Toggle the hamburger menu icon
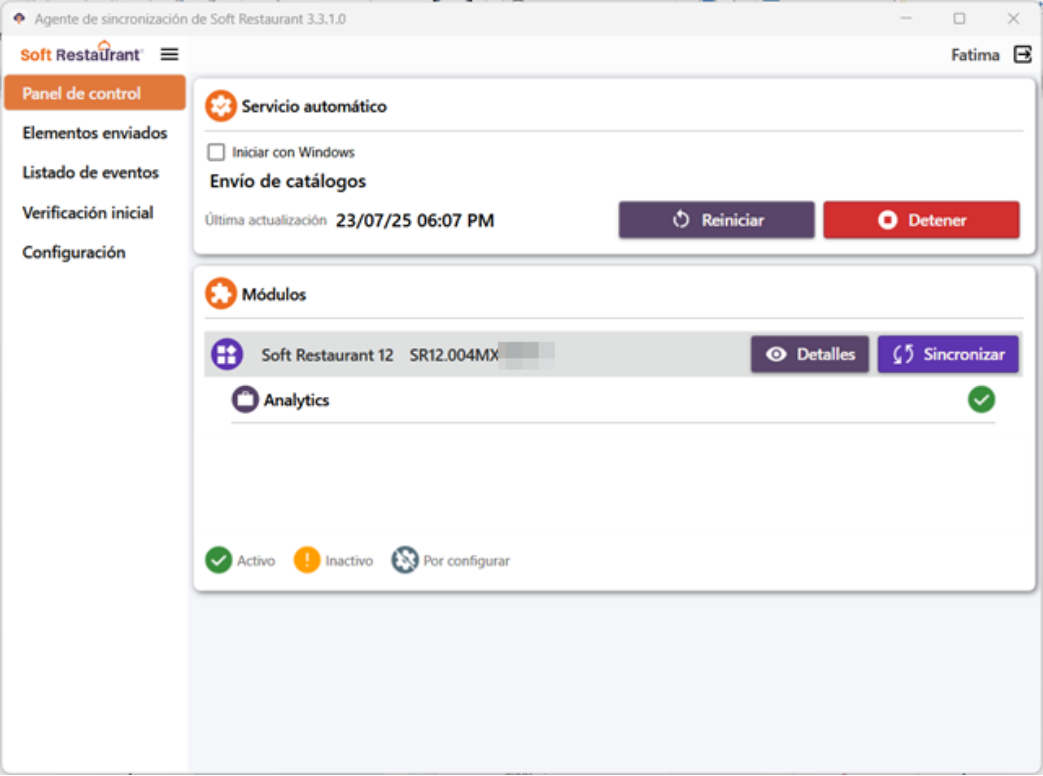The height and width of the screenshot is (776, 1043). coord(170,55)
